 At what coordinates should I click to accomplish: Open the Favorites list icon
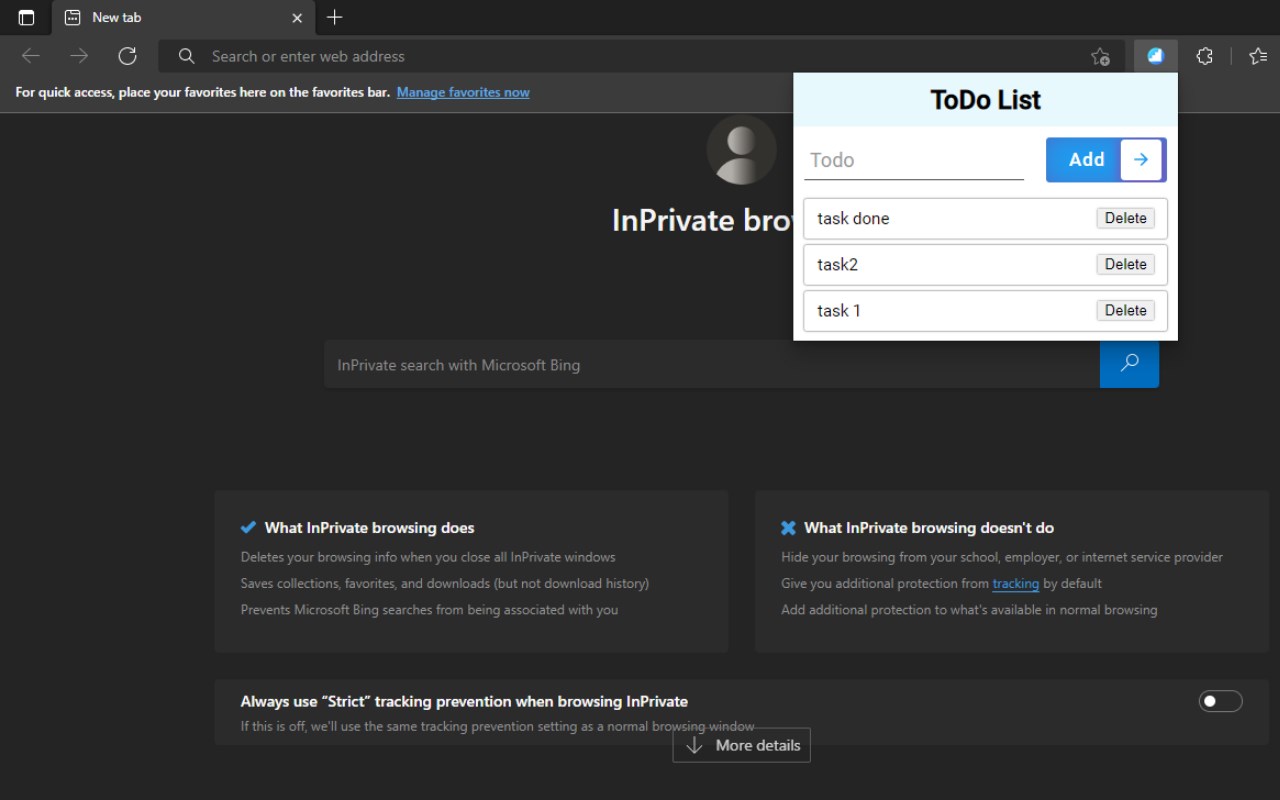pyautogui.click(x=1258, y=56)
